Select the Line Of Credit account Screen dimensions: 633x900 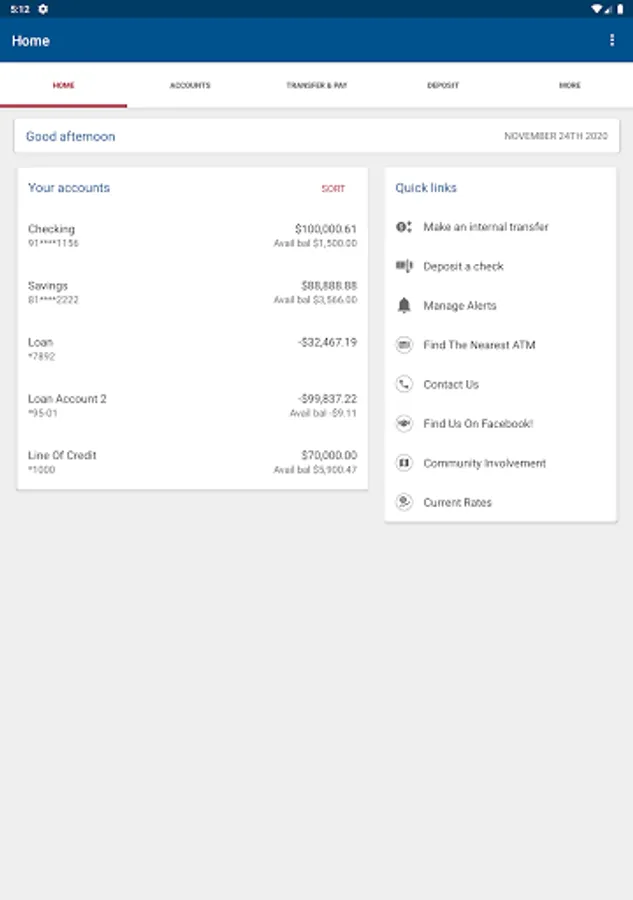[x=192, y=462]
